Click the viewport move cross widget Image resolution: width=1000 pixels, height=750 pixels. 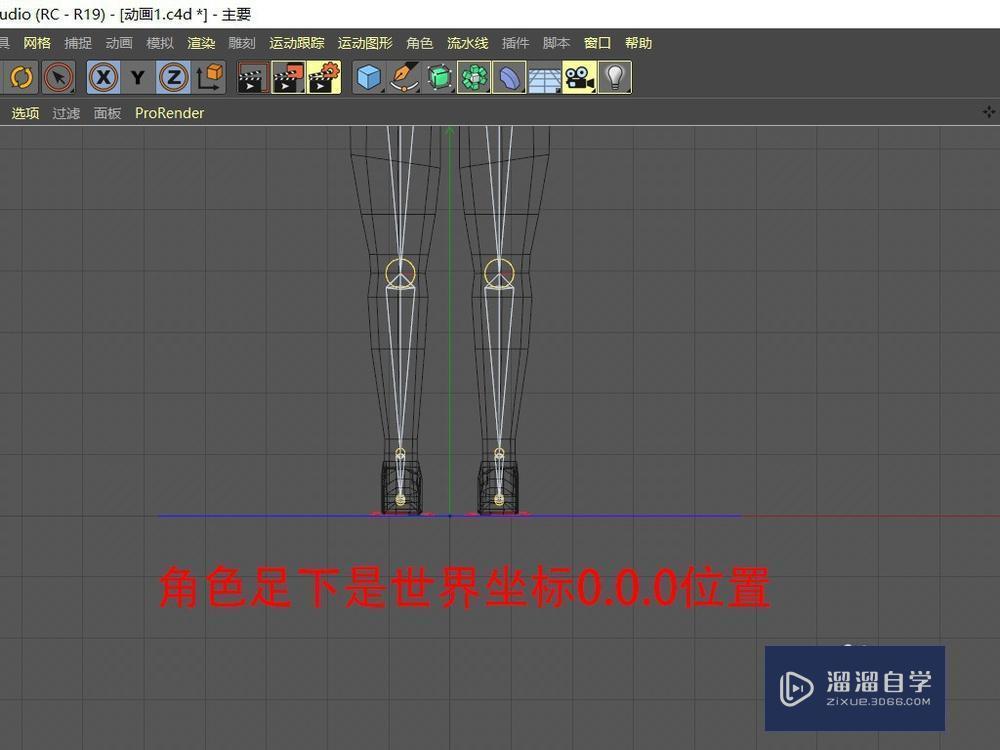pyautogui.click(x=988, y=112)
